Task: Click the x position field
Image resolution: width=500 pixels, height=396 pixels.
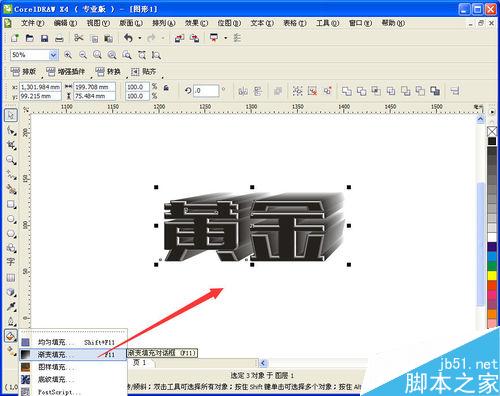Action: (x=40, y=87)
